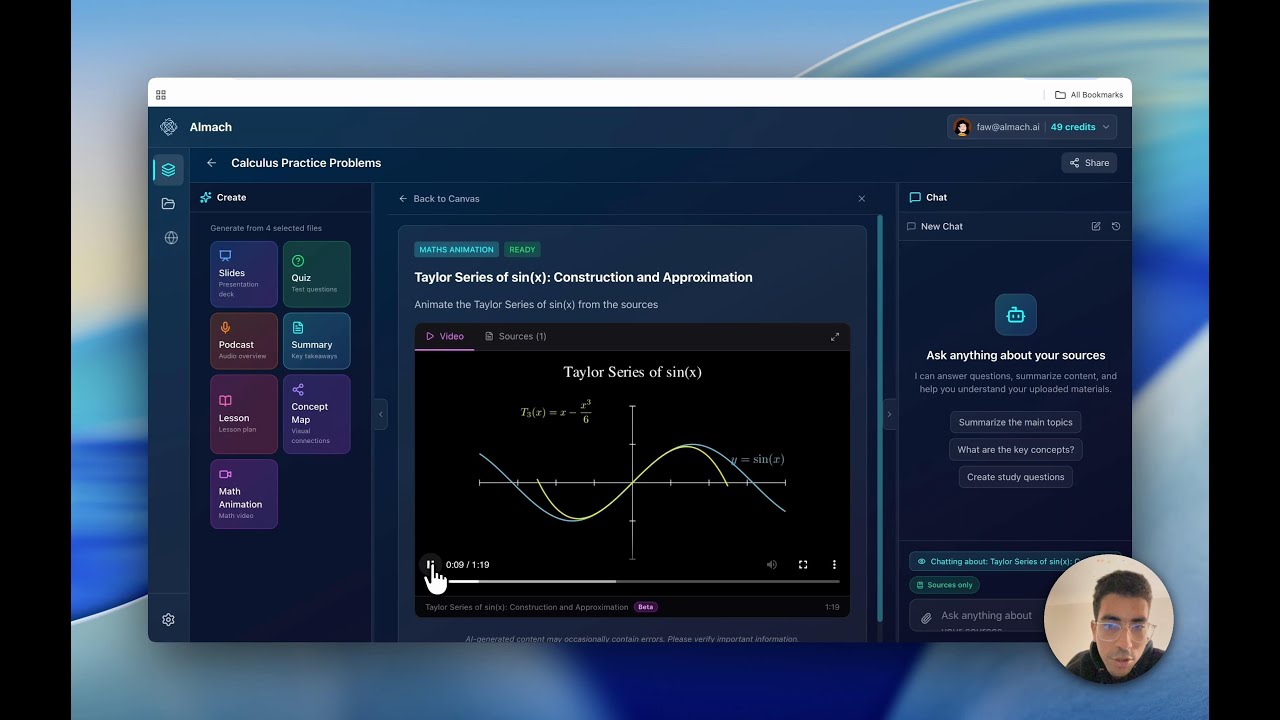Click Create study questions suggestion
This screenshot has width=1280, height=720.
[1016, 477]
